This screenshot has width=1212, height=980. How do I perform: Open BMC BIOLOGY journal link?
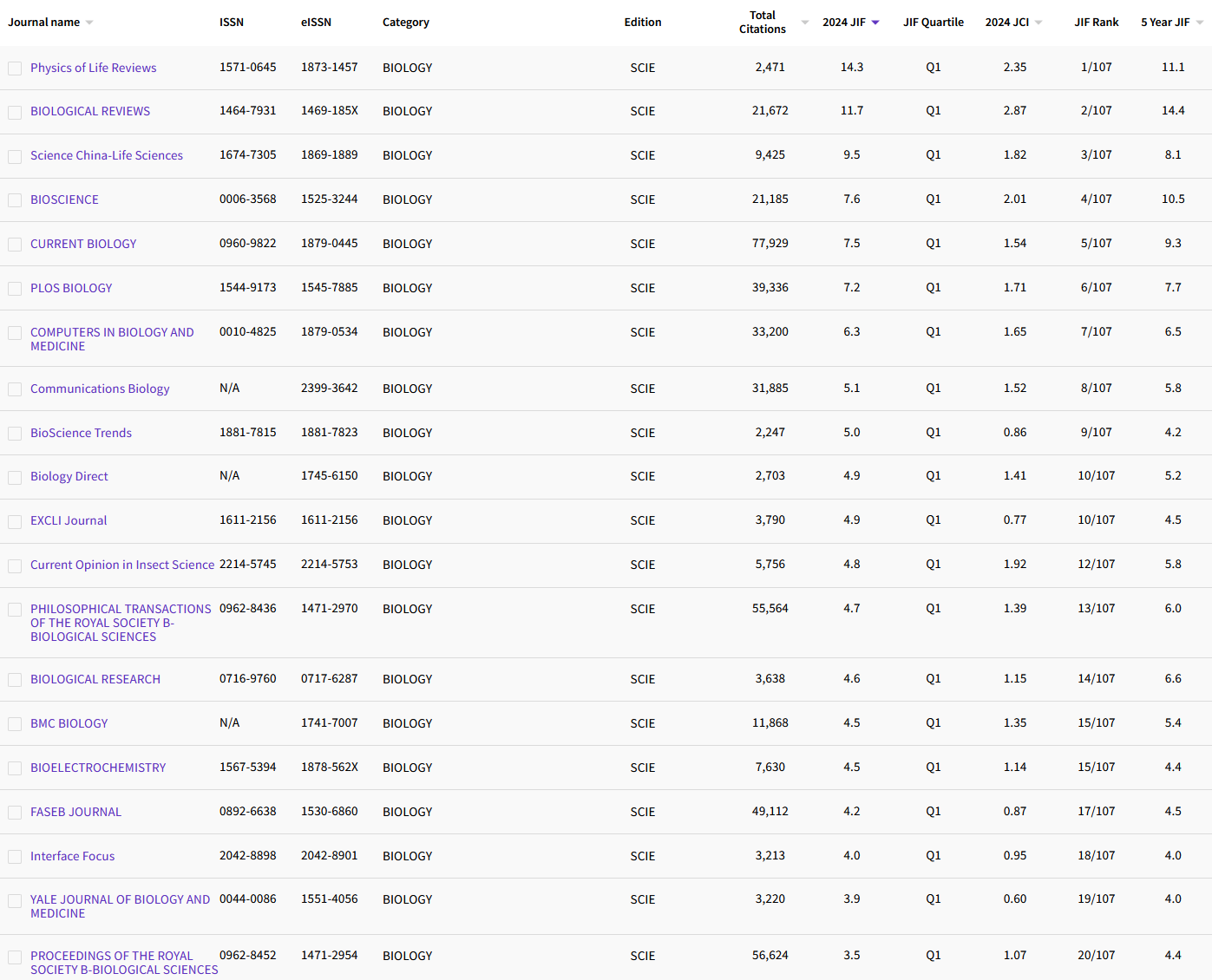[x=69, y=723]
